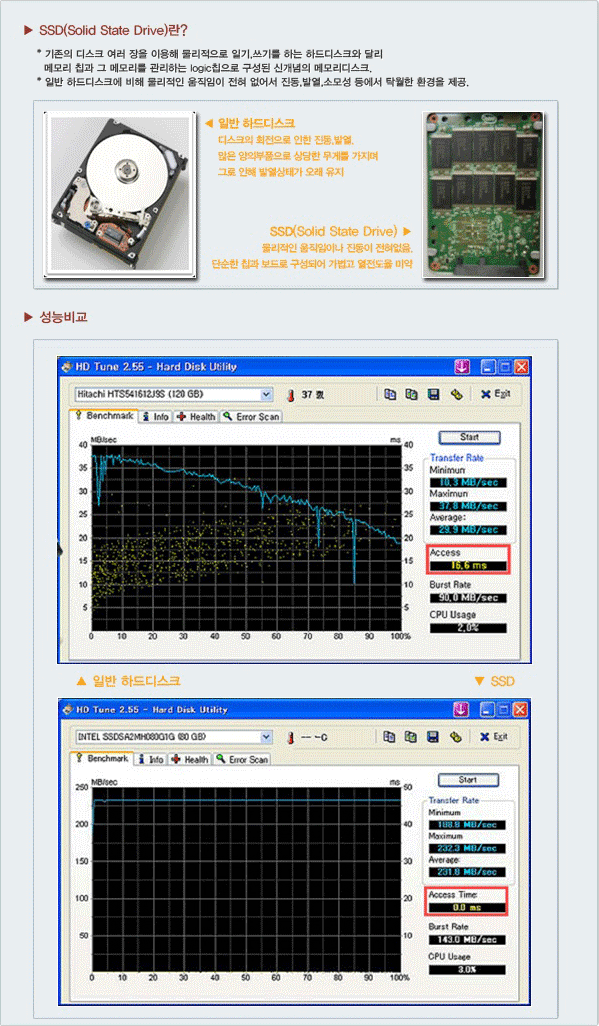Click Exit button in Hitachi window

tap(496, 394)
